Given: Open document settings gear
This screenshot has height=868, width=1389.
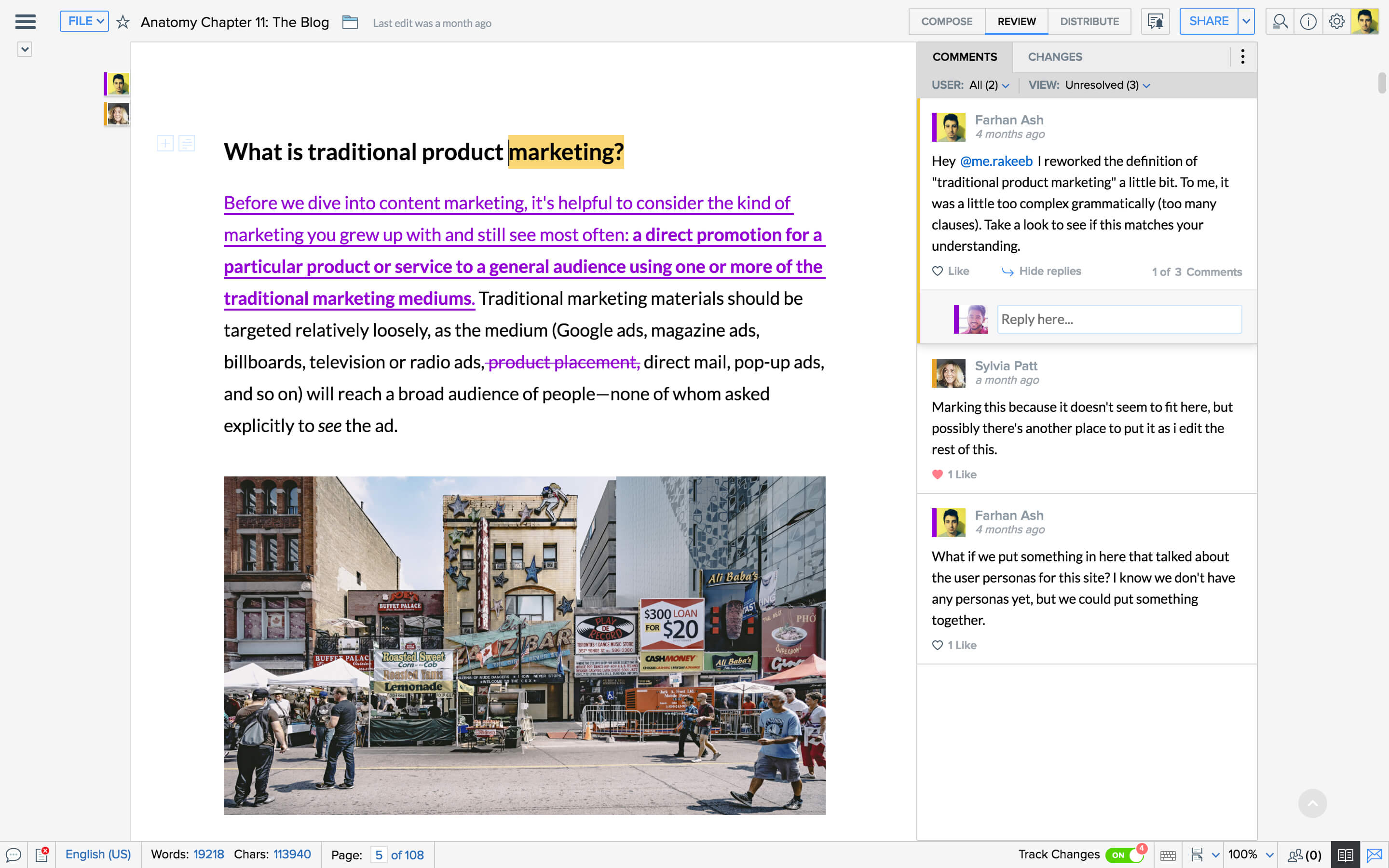Looking at the screenshot, I should tap(1336, 22).
